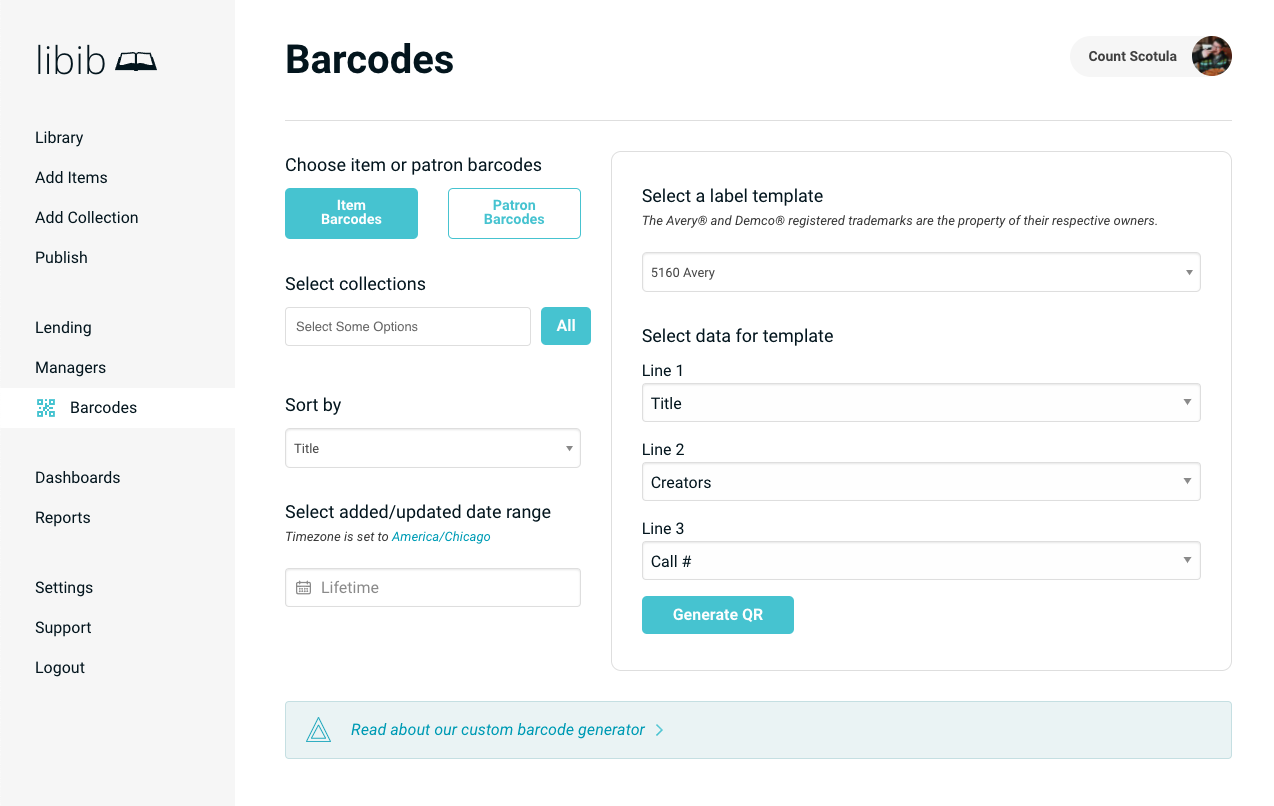This screenshot has width=1274, height=806.
Task: Go to Add Collection
Action: pyautogui.click(x=87, y=217)
